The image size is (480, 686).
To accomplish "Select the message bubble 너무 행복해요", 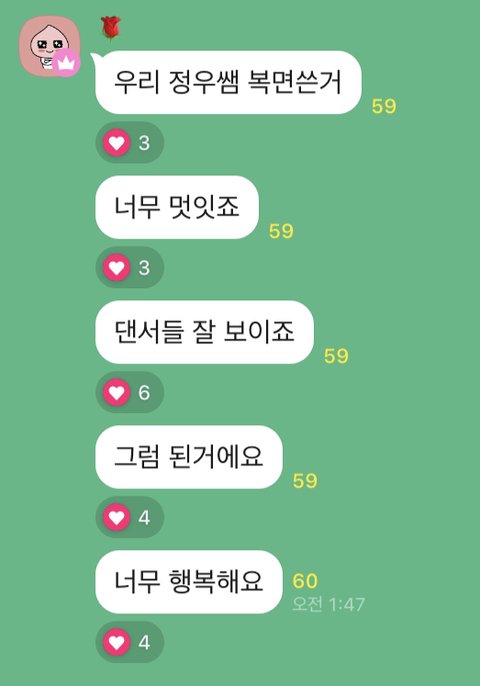I will (189, 582).
